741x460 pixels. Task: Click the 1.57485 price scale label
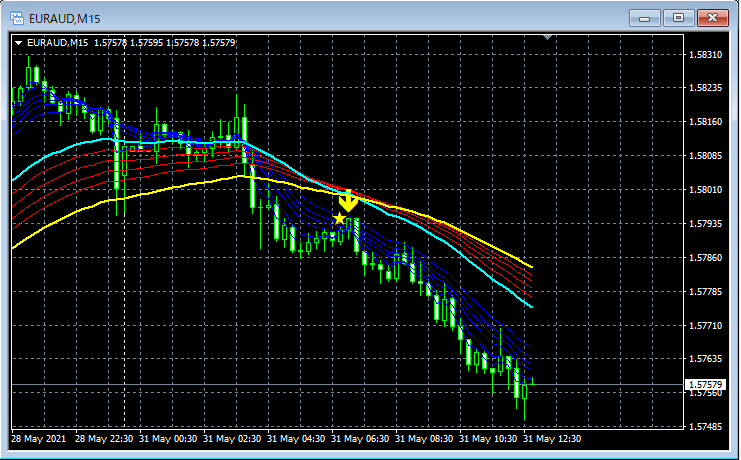pos(706,426)
